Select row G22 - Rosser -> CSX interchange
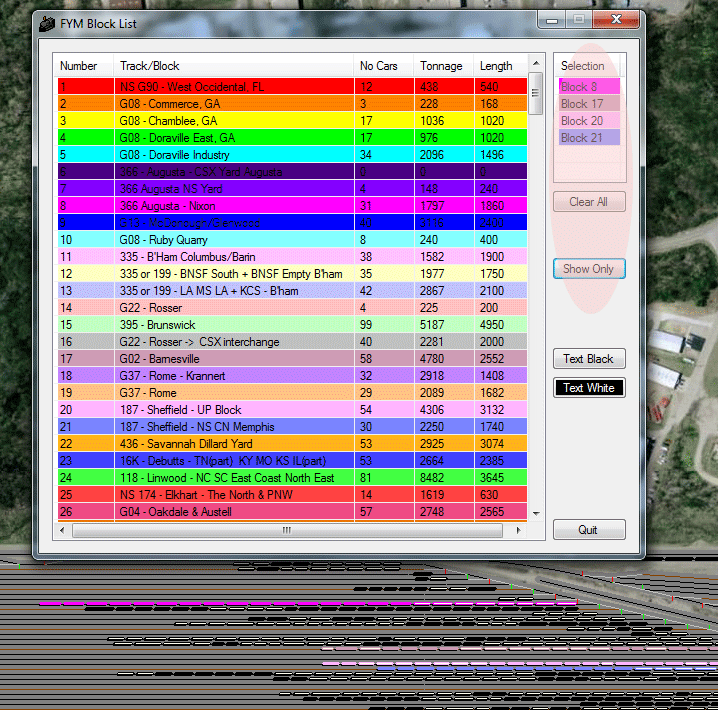 point(292,341)
